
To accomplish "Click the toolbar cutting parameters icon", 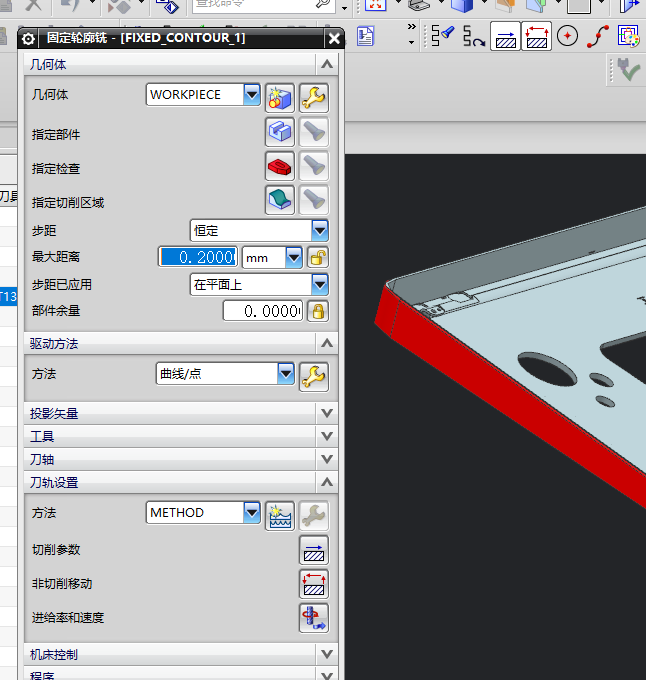I will tap(505, 36).
